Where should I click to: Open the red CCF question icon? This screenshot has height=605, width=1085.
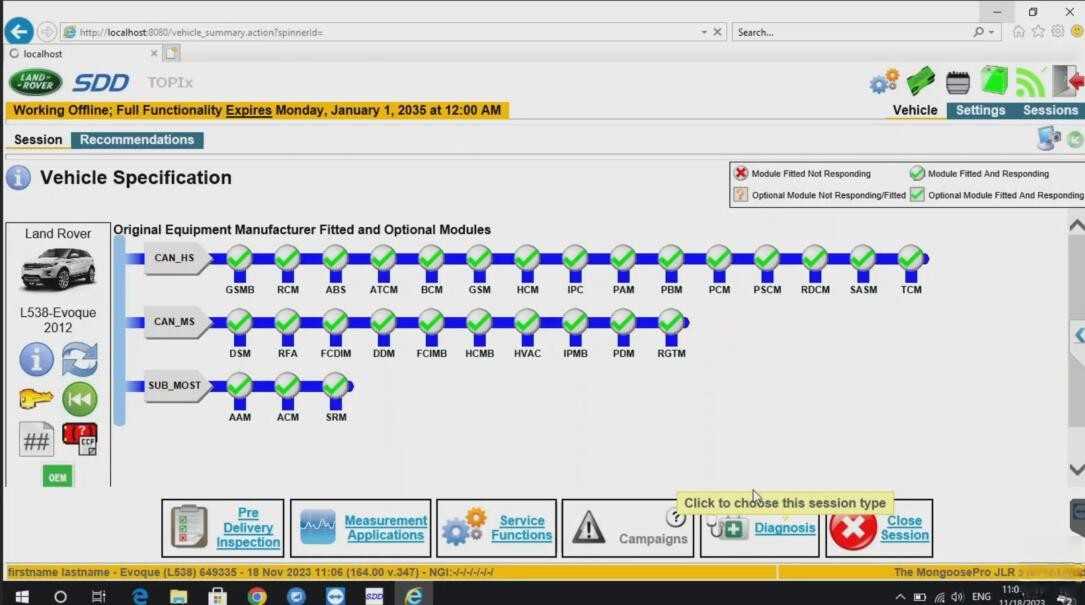(80, 440)
